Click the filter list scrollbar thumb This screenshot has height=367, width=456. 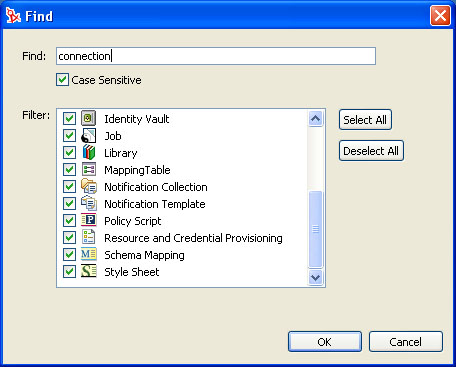pyautogui.click(x=315, y=229)
